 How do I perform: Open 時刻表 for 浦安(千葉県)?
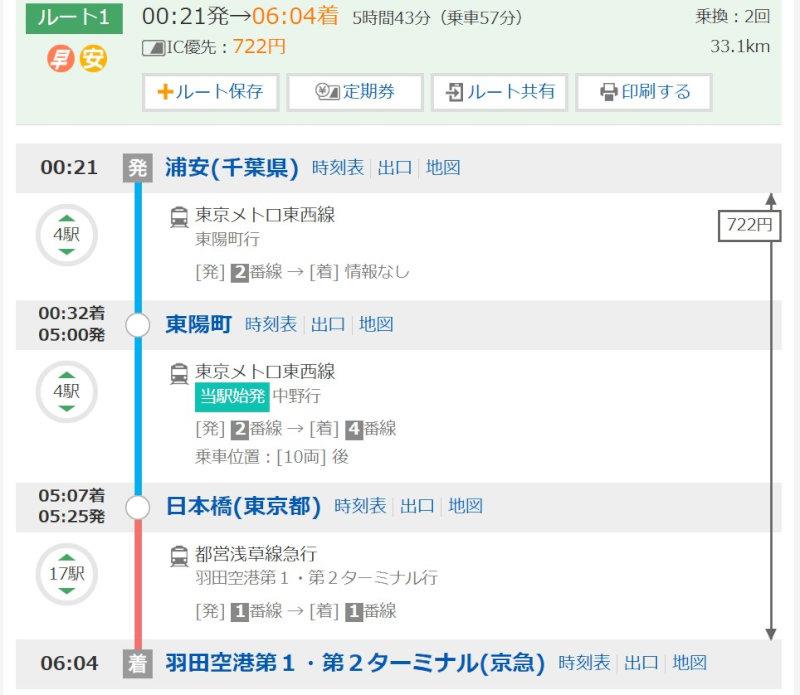coord(338,168)
